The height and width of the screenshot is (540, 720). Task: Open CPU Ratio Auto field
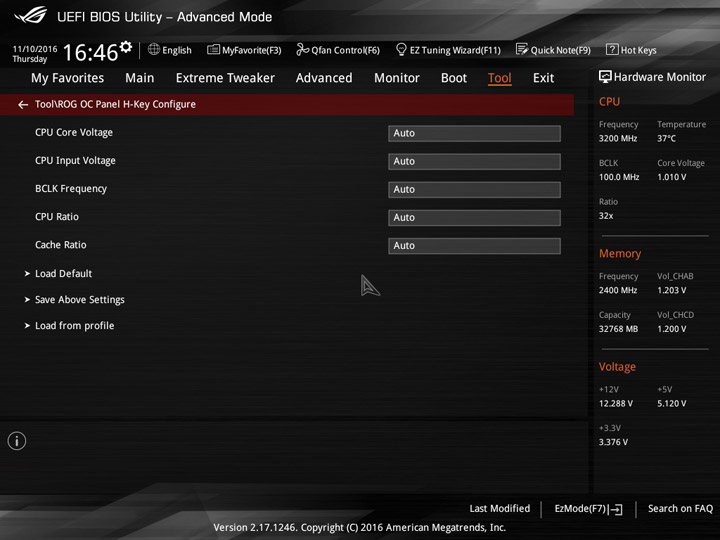click(x=474, y=218)
